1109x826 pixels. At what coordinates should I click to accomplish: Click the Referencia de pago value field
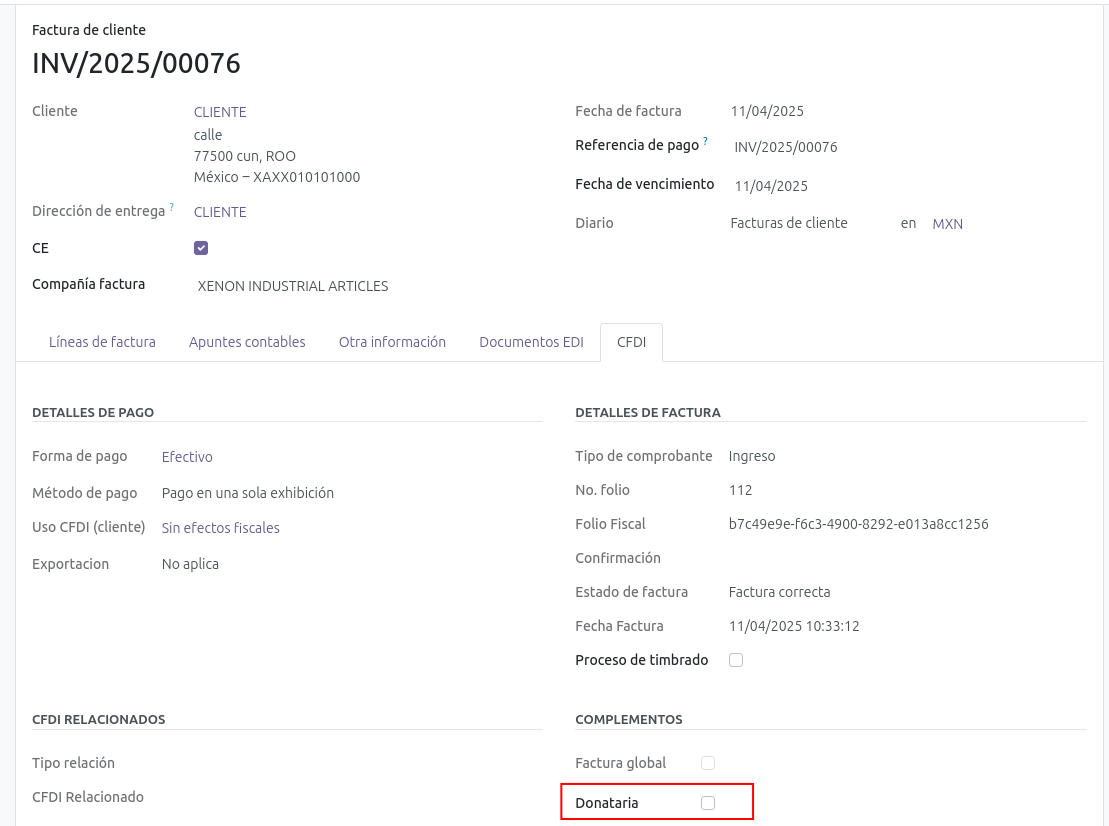(785, 147)
